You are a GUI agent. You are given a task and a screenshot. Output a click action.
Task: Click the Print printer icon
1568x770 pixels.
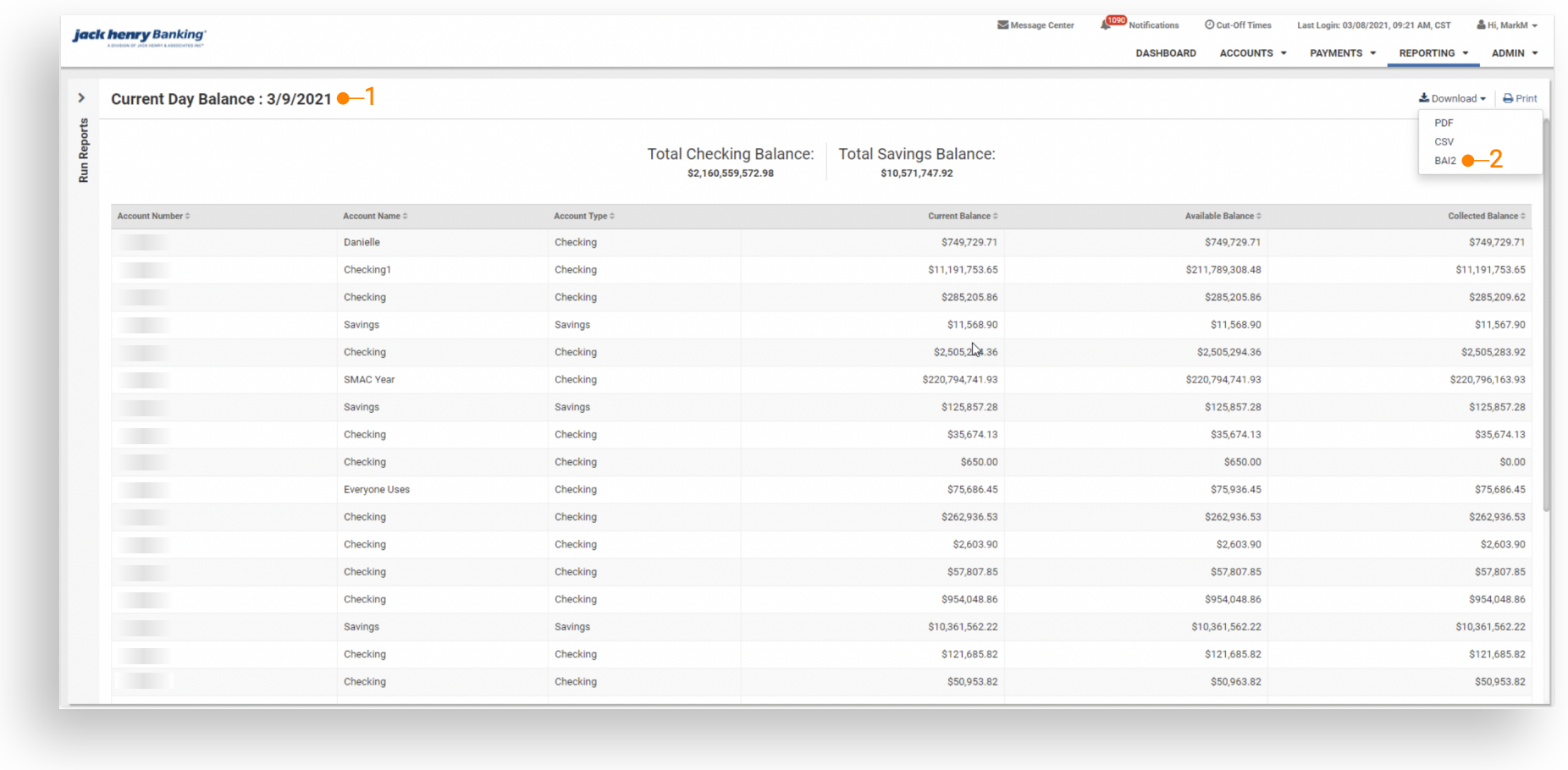point(1508,99)
